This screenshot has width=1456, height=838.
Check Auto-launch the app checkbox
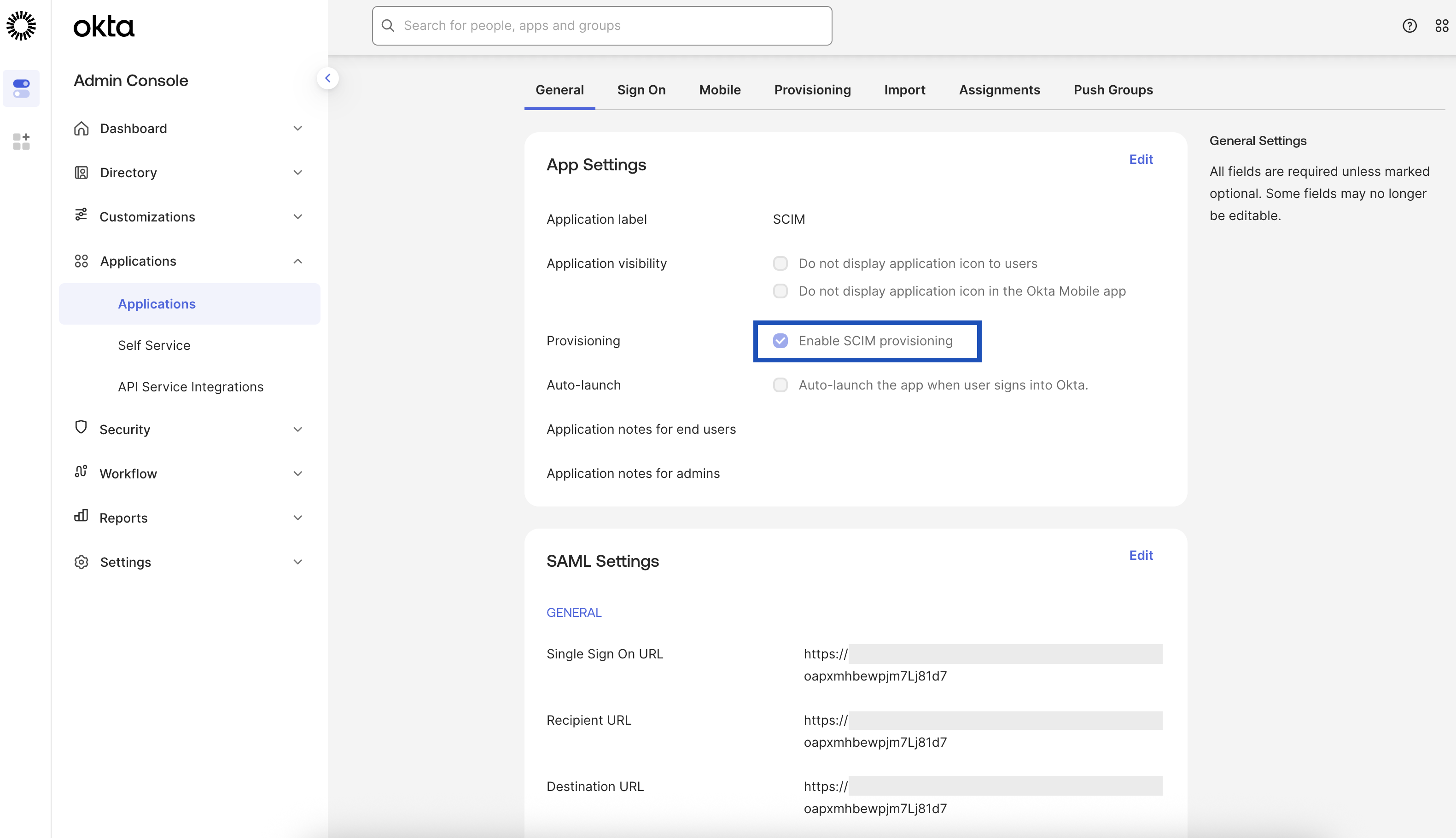click(780, 385)
